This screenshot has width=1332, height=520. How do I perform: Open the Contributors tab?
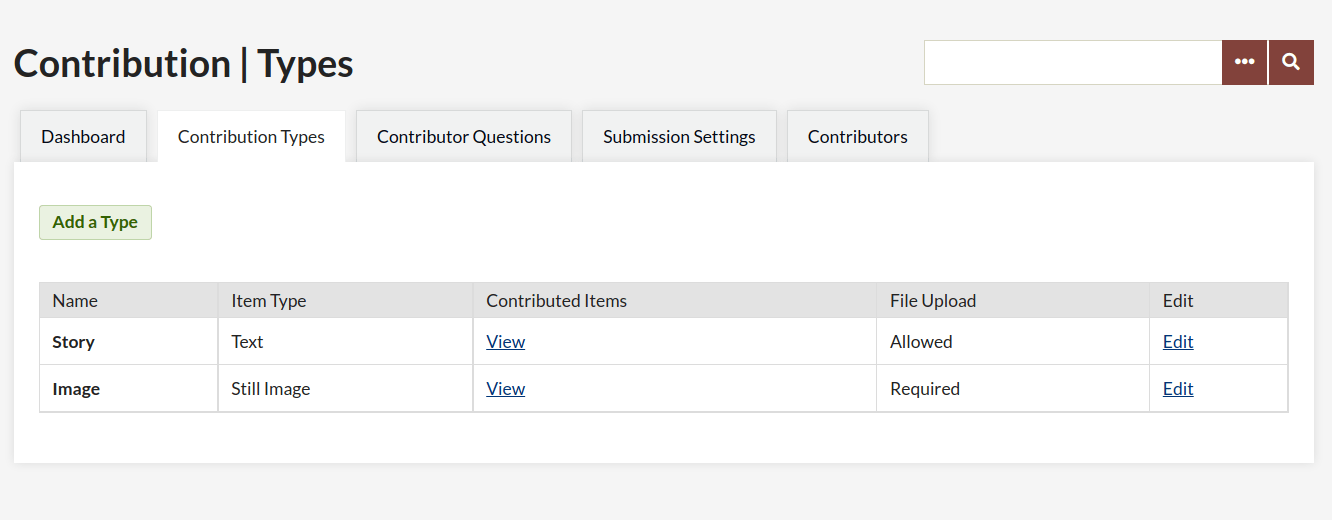click(858, 137)
